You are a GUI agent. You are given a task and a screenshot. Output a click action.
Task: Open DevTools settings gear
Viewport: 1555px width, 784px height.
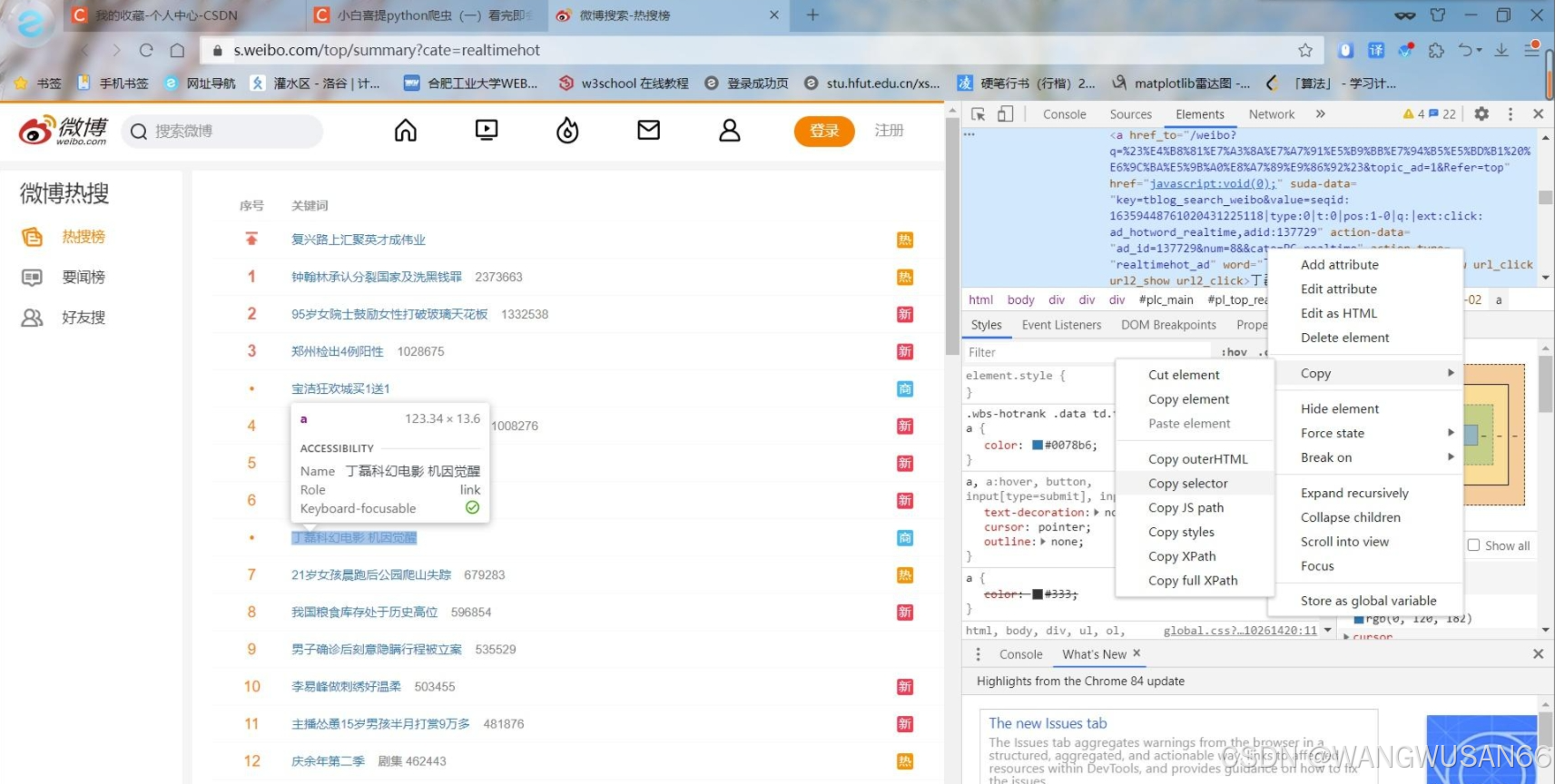tap(1481, 114)
